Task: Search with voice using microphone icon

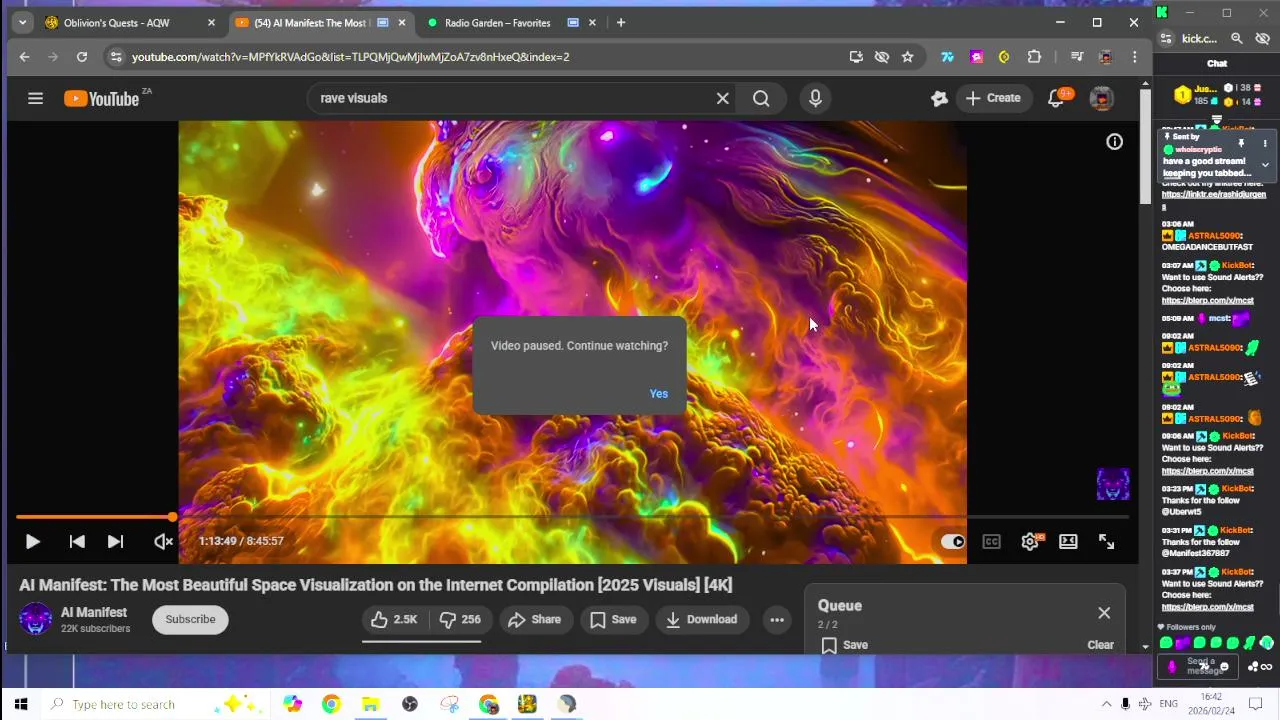Action: 815,98
